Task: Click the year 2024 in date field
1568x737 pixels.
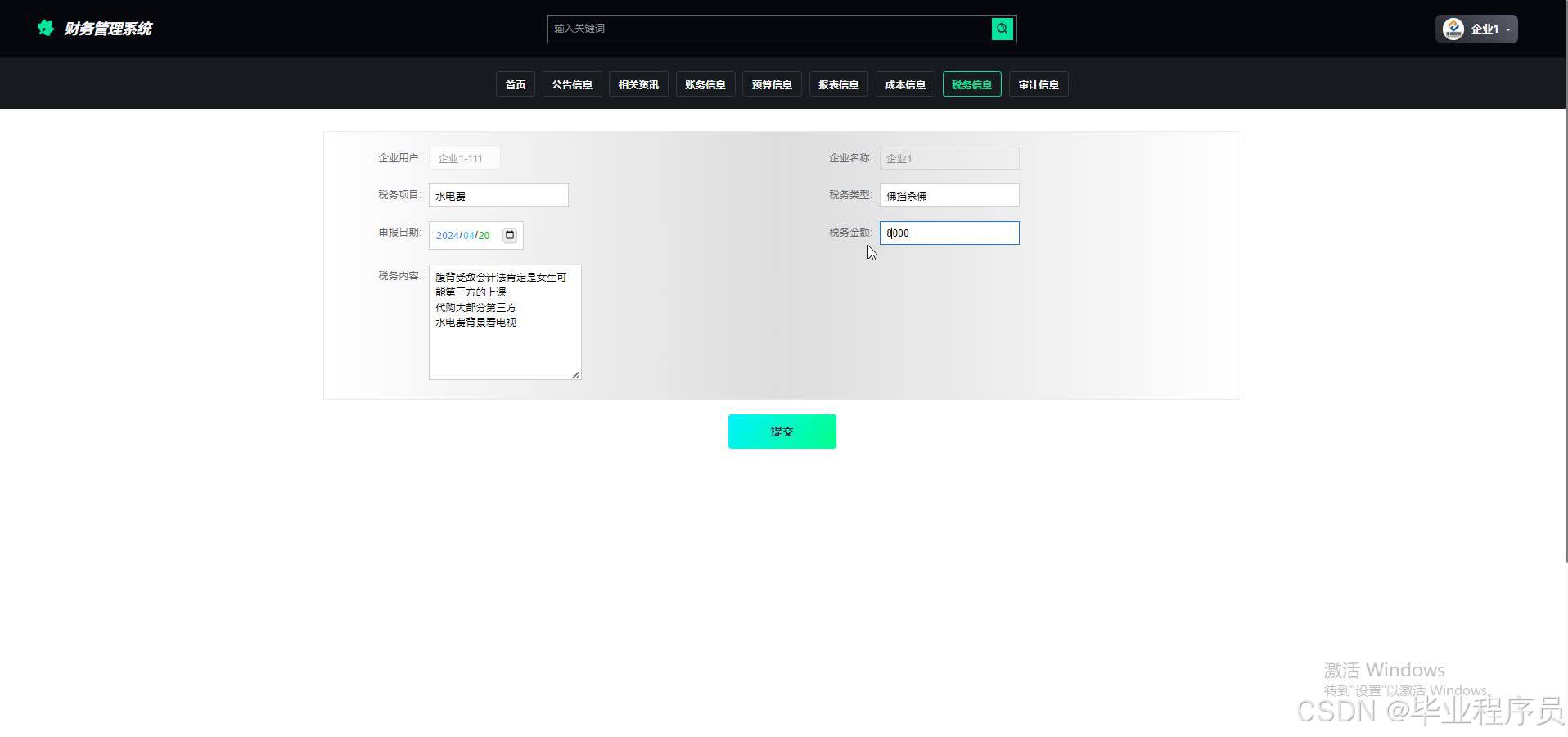Action: pos(447,235)
